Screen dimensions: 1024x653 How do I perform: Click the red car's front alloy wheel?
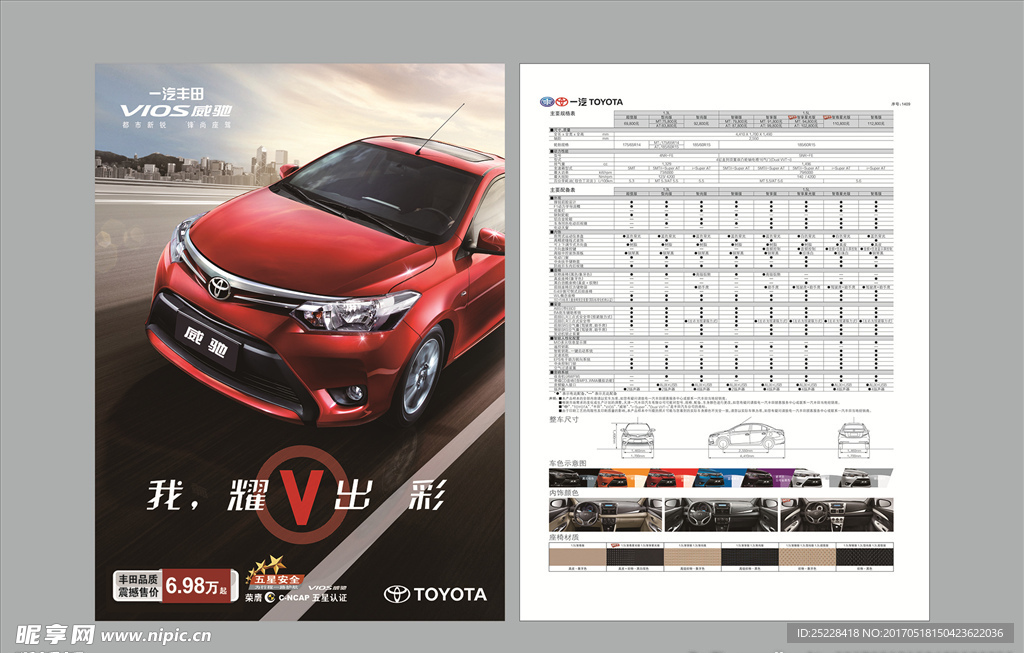421,375
